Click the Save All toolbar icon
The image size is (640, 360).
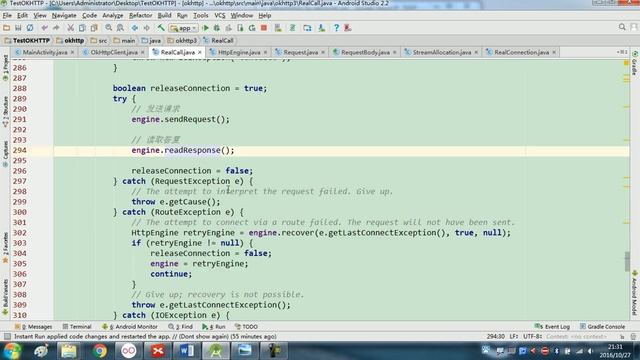(18, 28)
